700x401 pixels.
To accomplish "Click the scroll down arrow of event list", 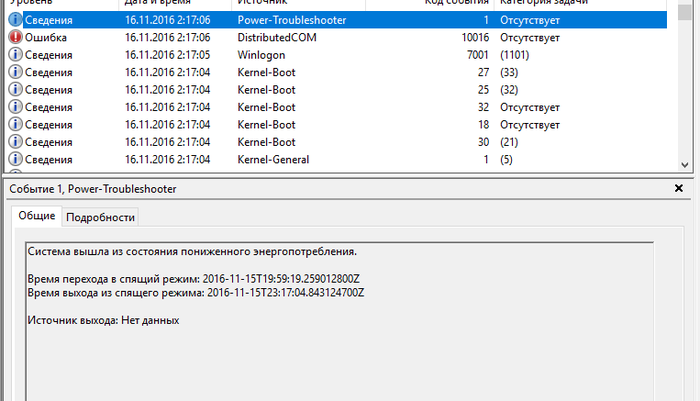I will [684, 165].
